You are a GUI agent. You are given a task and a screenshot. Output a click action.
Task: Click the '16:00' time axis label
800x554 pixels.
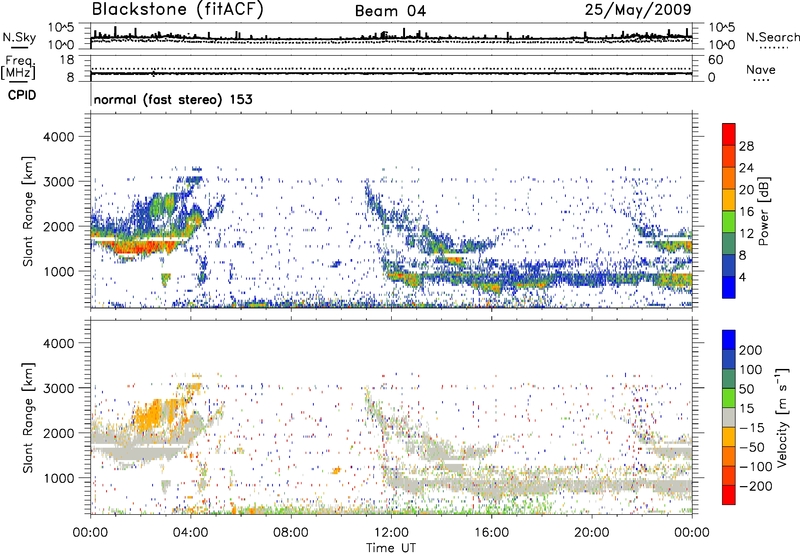tap(491, 533)
